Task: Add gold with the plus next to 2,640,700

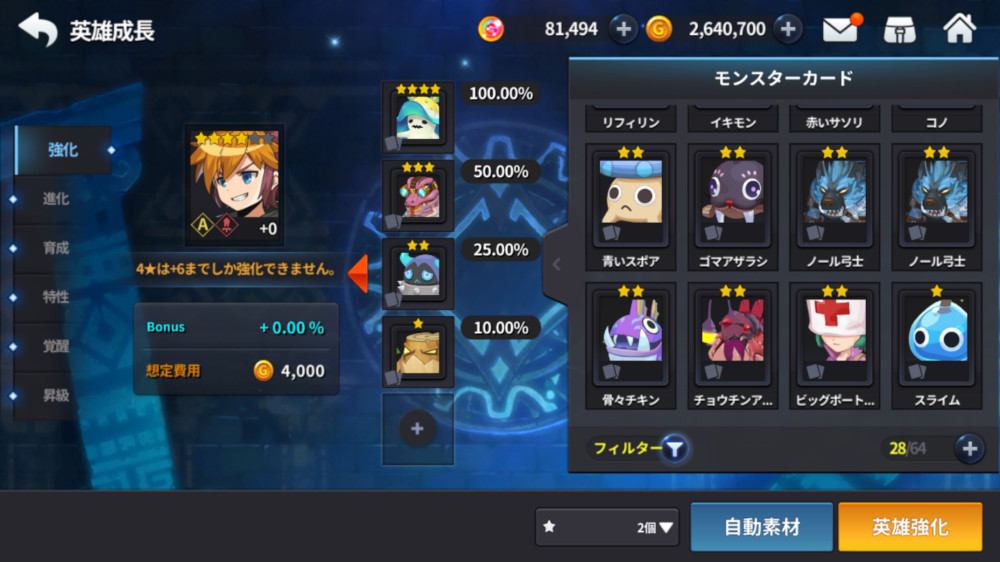Action: click(788, 29)
